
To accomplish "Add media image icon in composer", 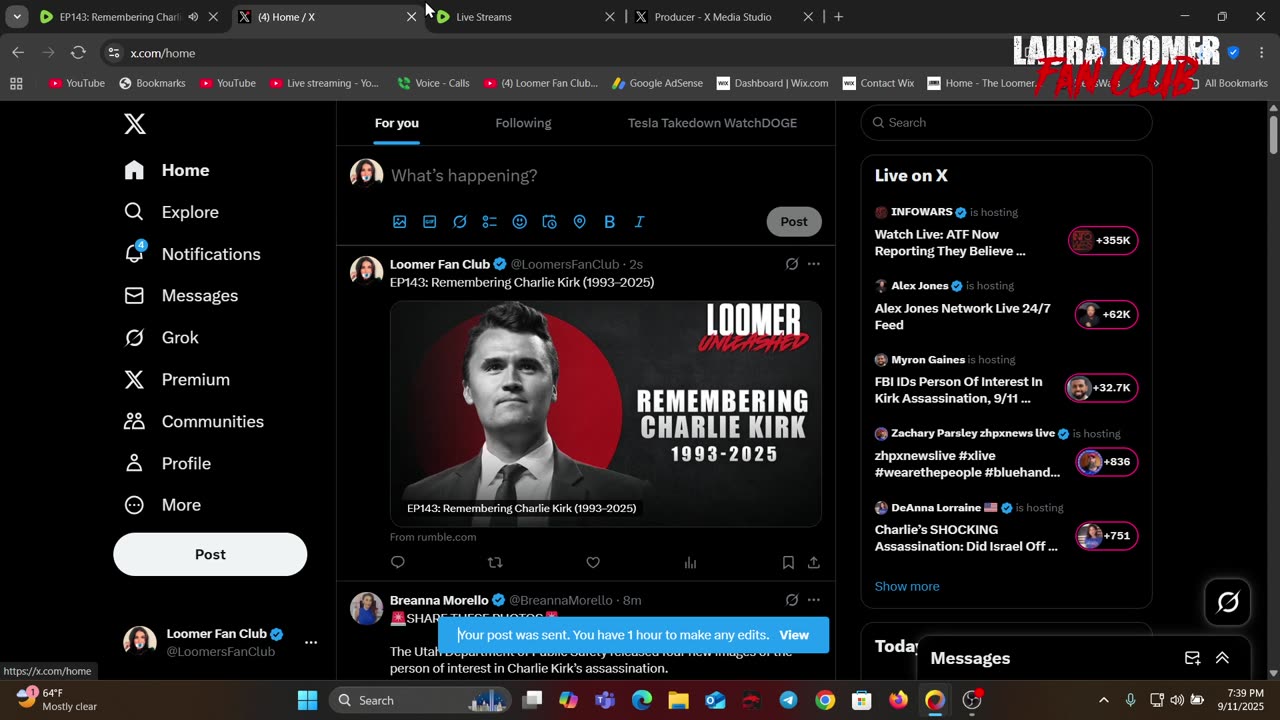I will pos(400,222).
